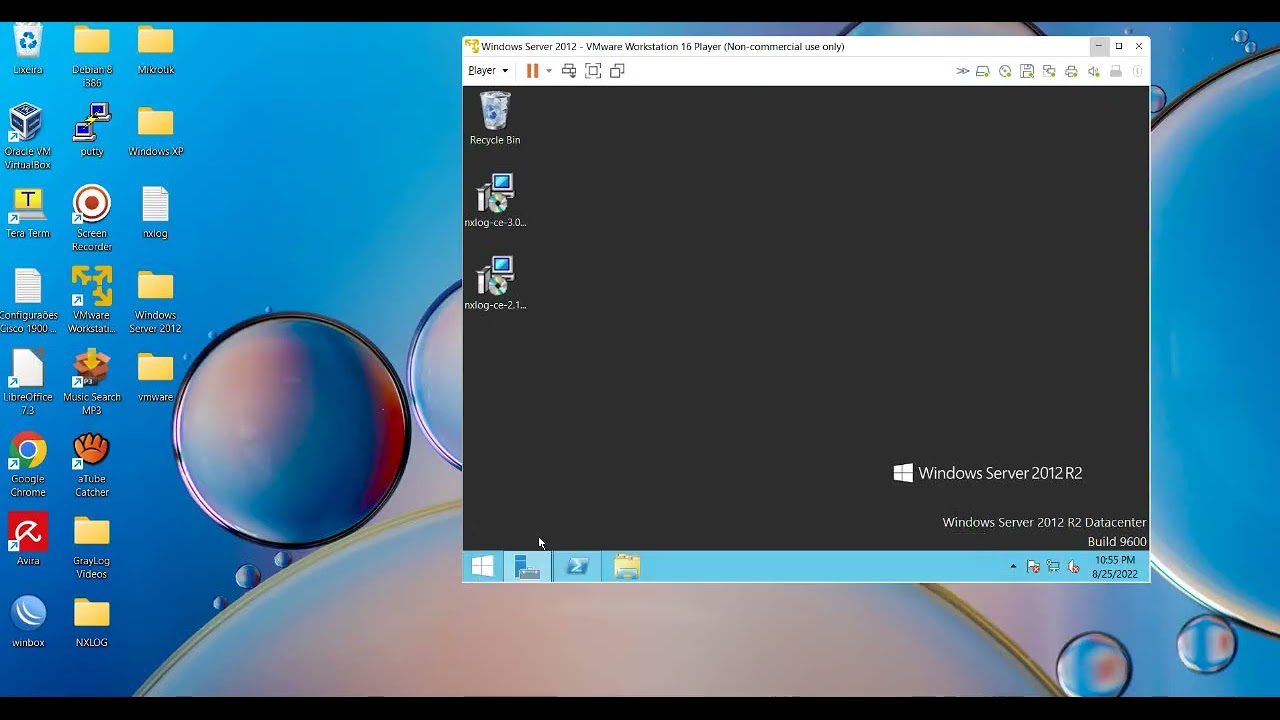
Task: Select the CD/DVD drive device icon
Action: click(x=1005, y=71)
